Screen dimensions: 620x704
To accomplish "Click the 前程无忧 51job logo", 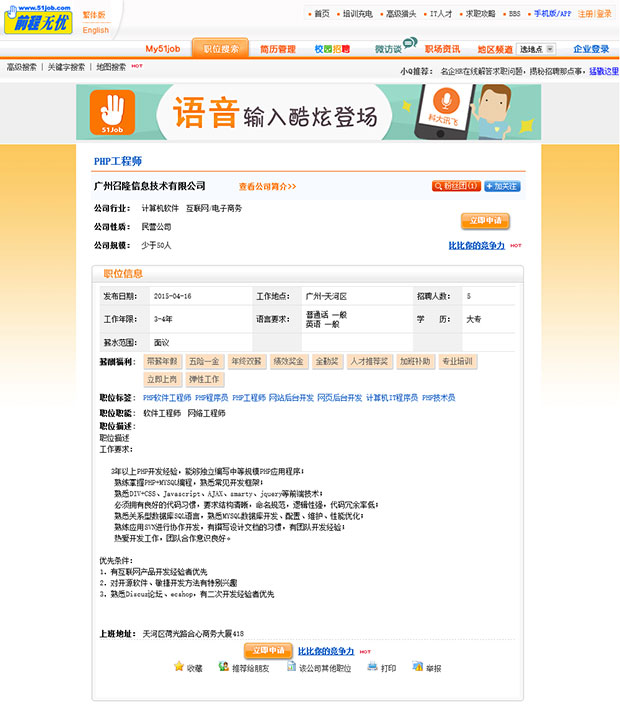I will 38,20.
